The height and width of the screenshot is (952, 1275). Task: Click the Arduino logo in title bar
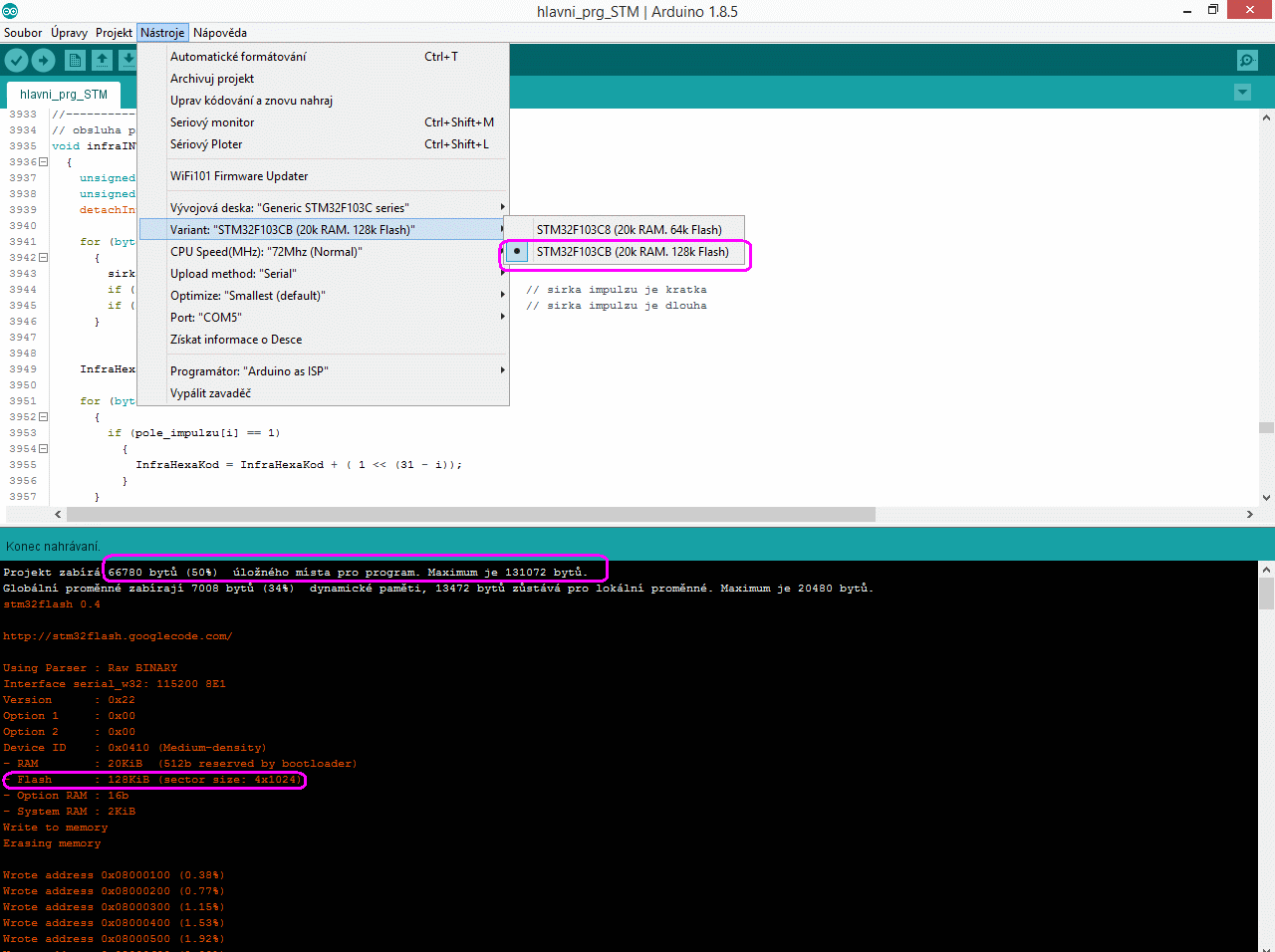tap(10, 11)
